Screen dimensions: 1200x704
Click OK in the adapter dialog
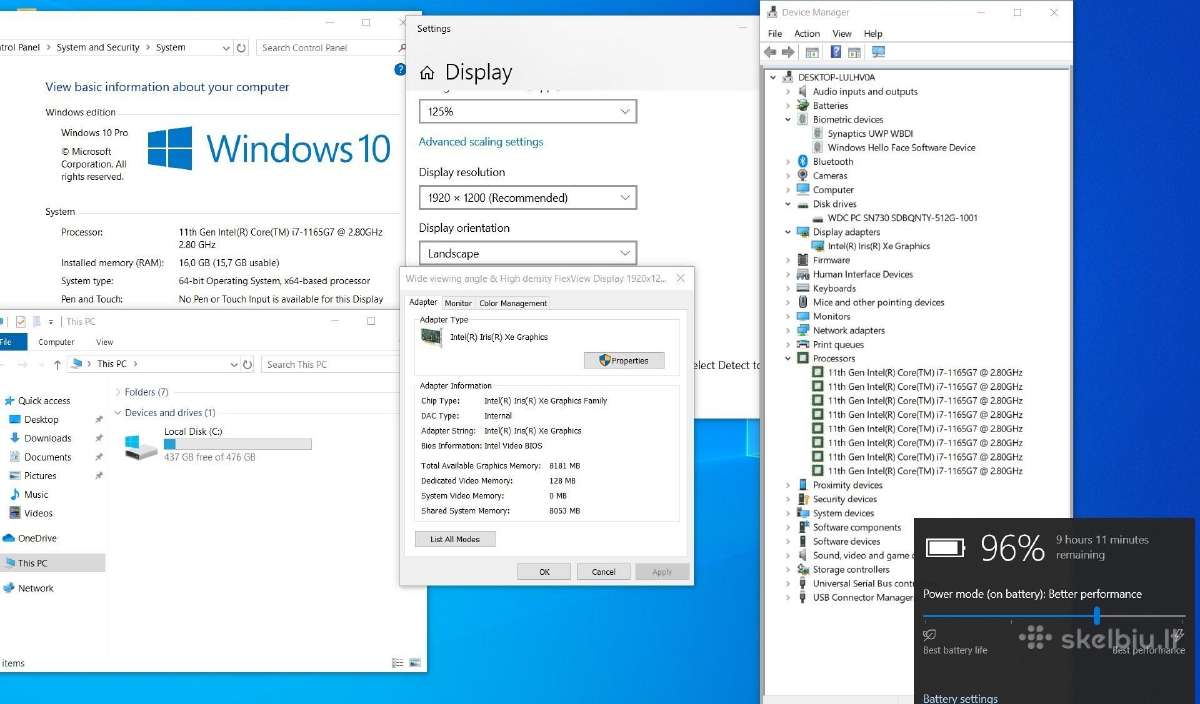[x=544, y=572]
